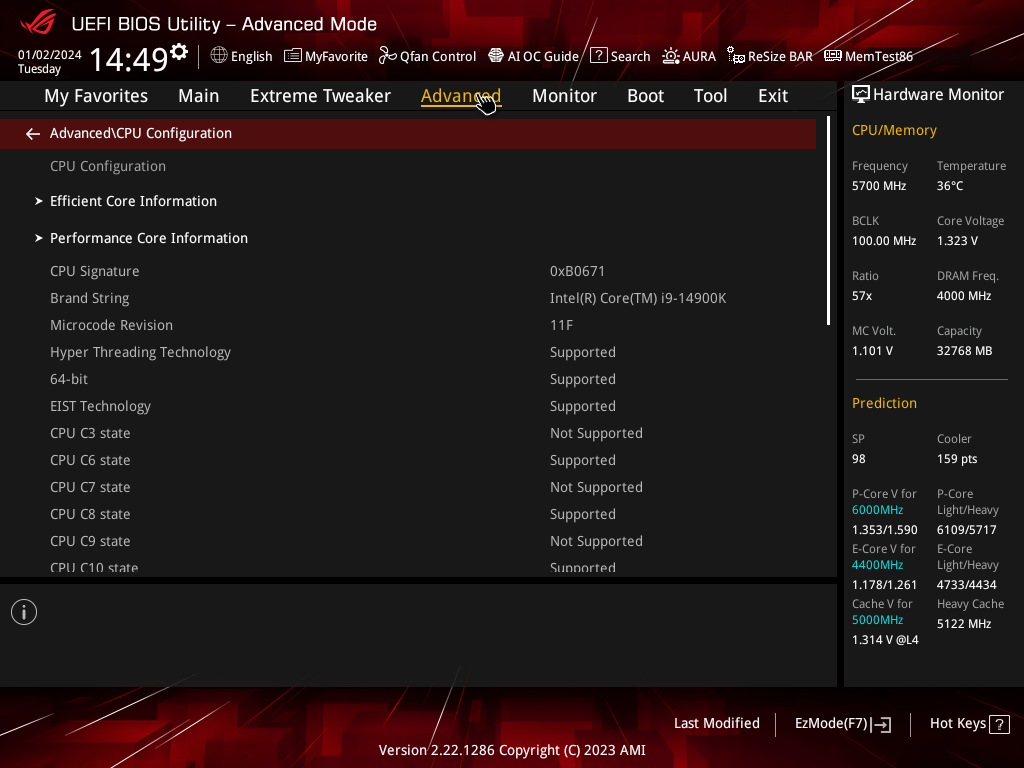Click the Search question-mark icon
This screenshot has width=1024, height=768.
(x=598, y=56)
